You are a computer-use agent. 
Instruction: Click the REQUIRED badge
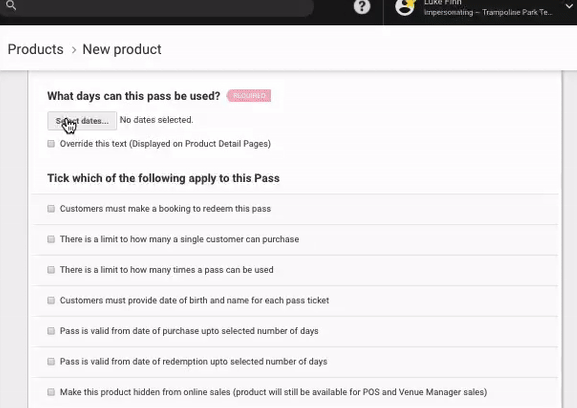tap(249, 96)
